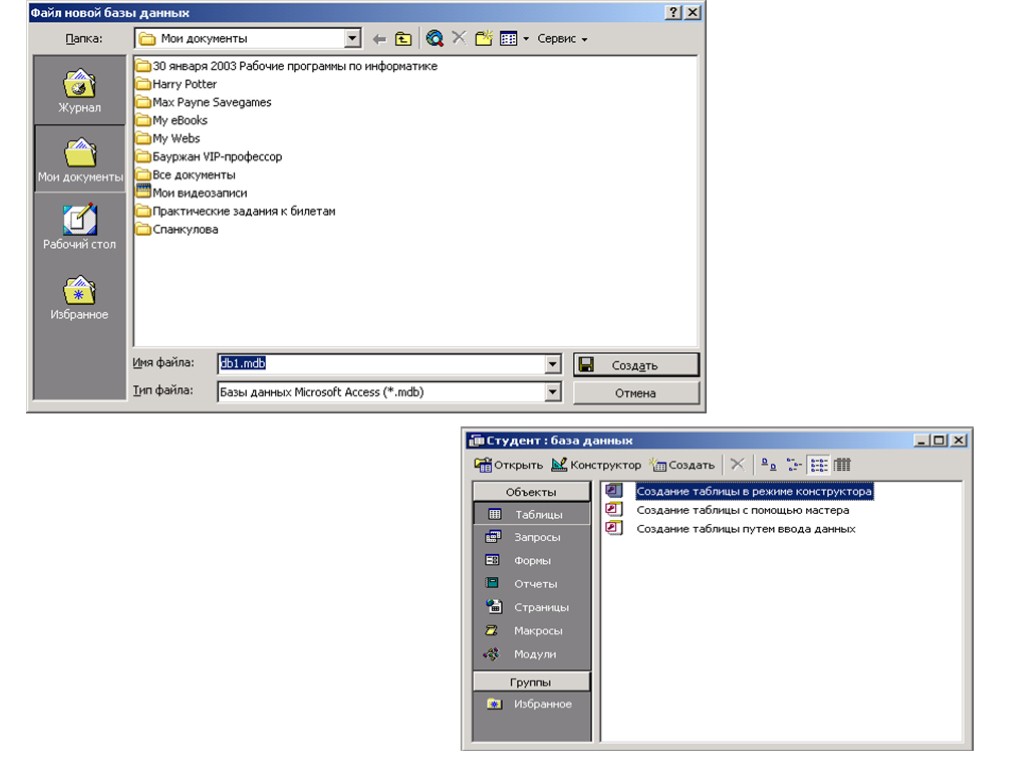Go back using the arrow icon in file dialog
1024x768 pixels.
tap(379, 39)
